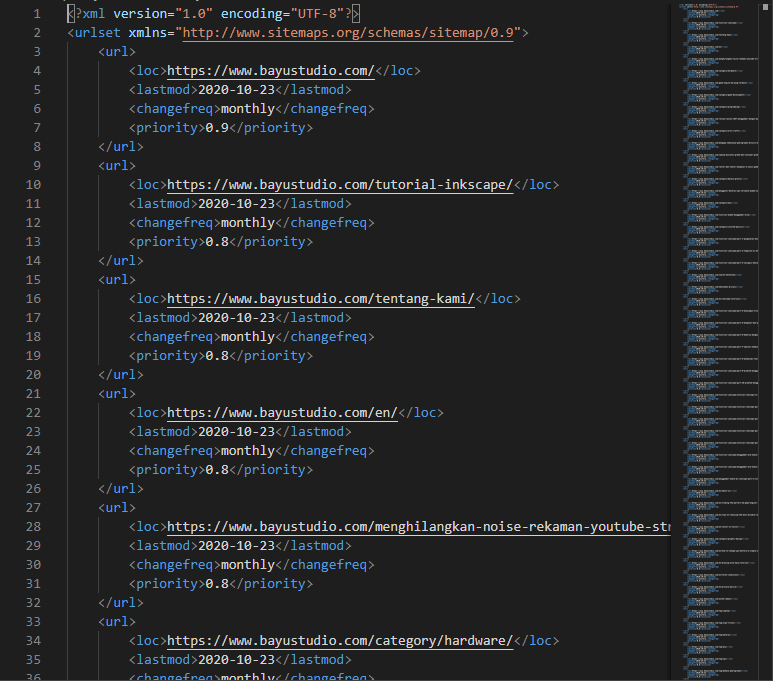Click the opening <url> tag on line 21
Image resolution: width=773 pixels, height=681 pixels.
[x=117, y=394]
